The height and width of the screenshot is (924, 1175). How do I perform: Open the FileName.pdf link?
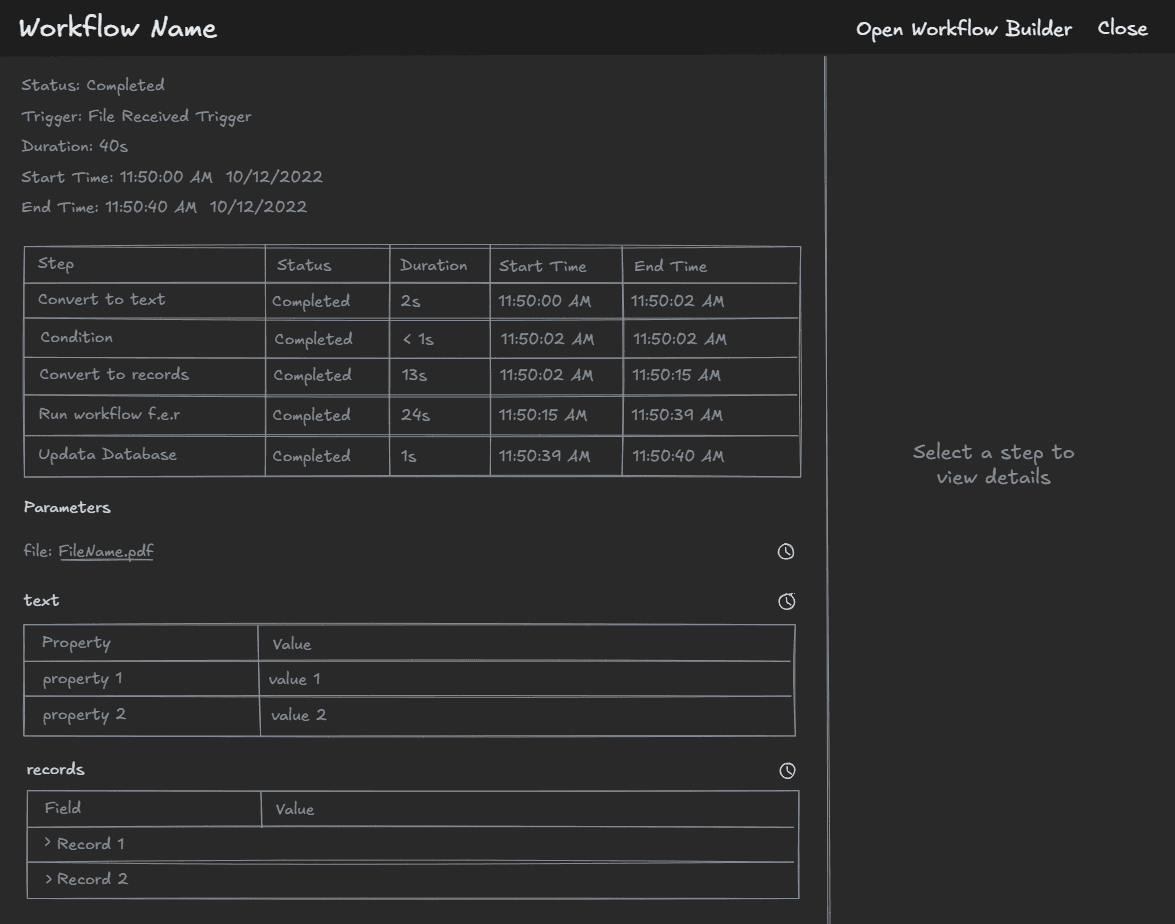point(106,551)
